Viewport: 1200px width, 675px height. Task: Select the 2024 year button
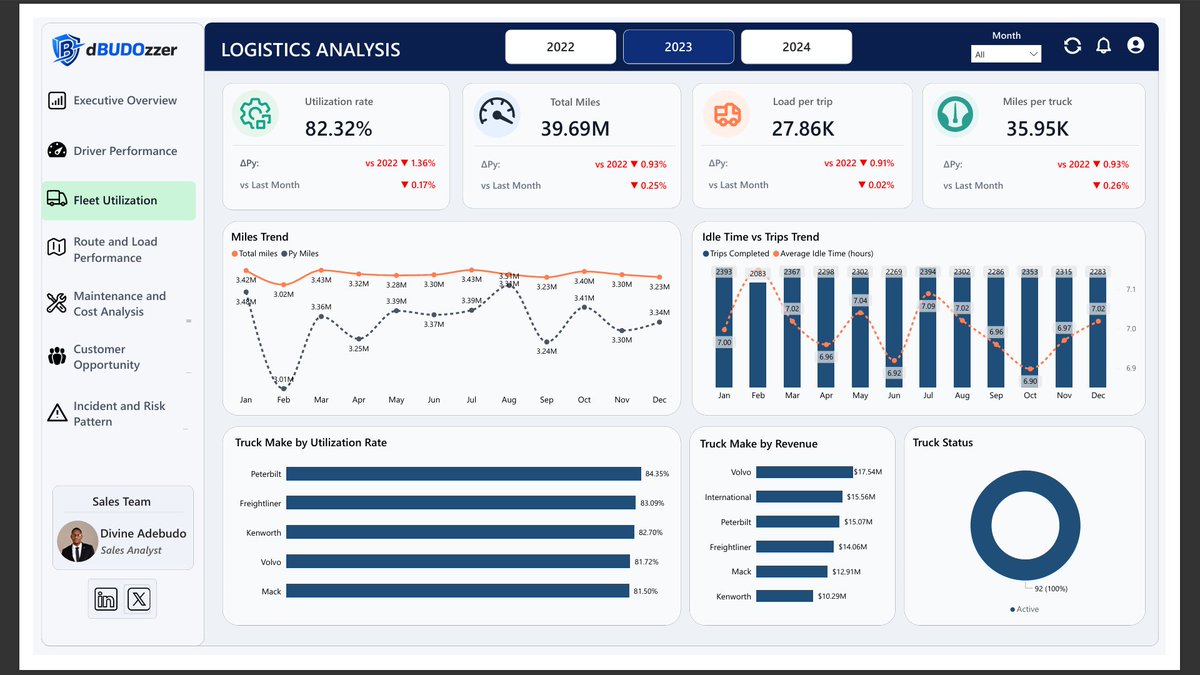coord(796,47)
